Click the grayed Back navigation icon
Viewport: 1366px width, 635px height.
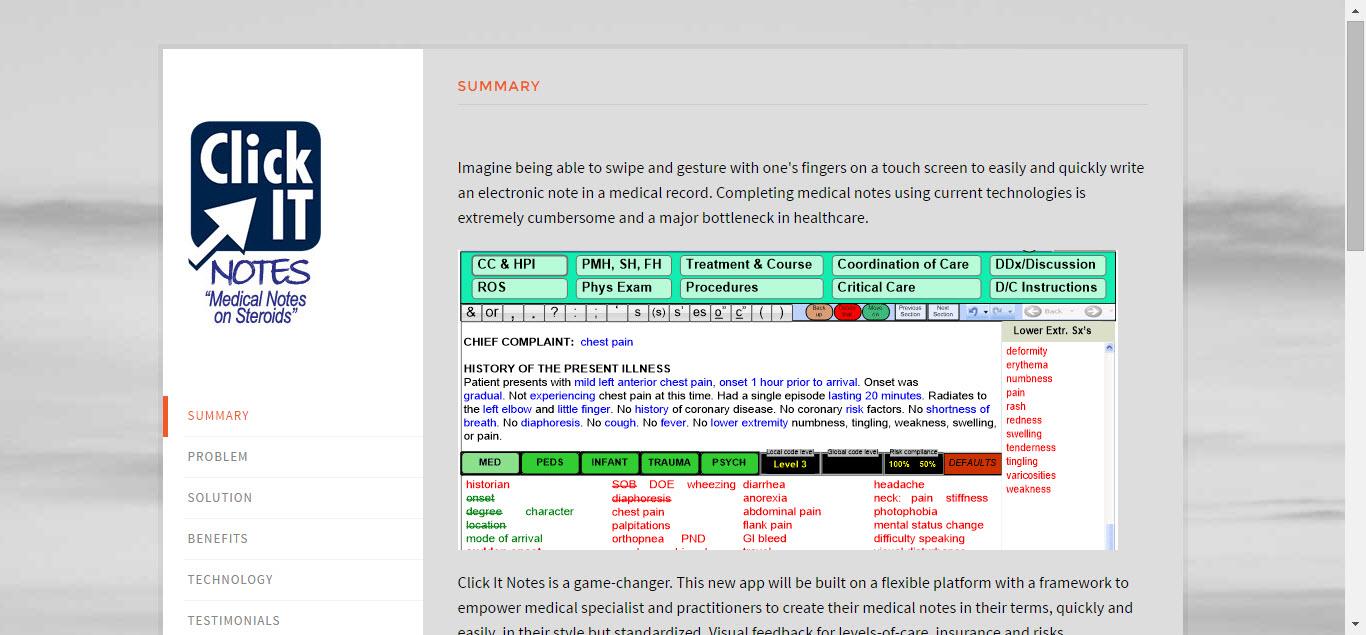1034,312
